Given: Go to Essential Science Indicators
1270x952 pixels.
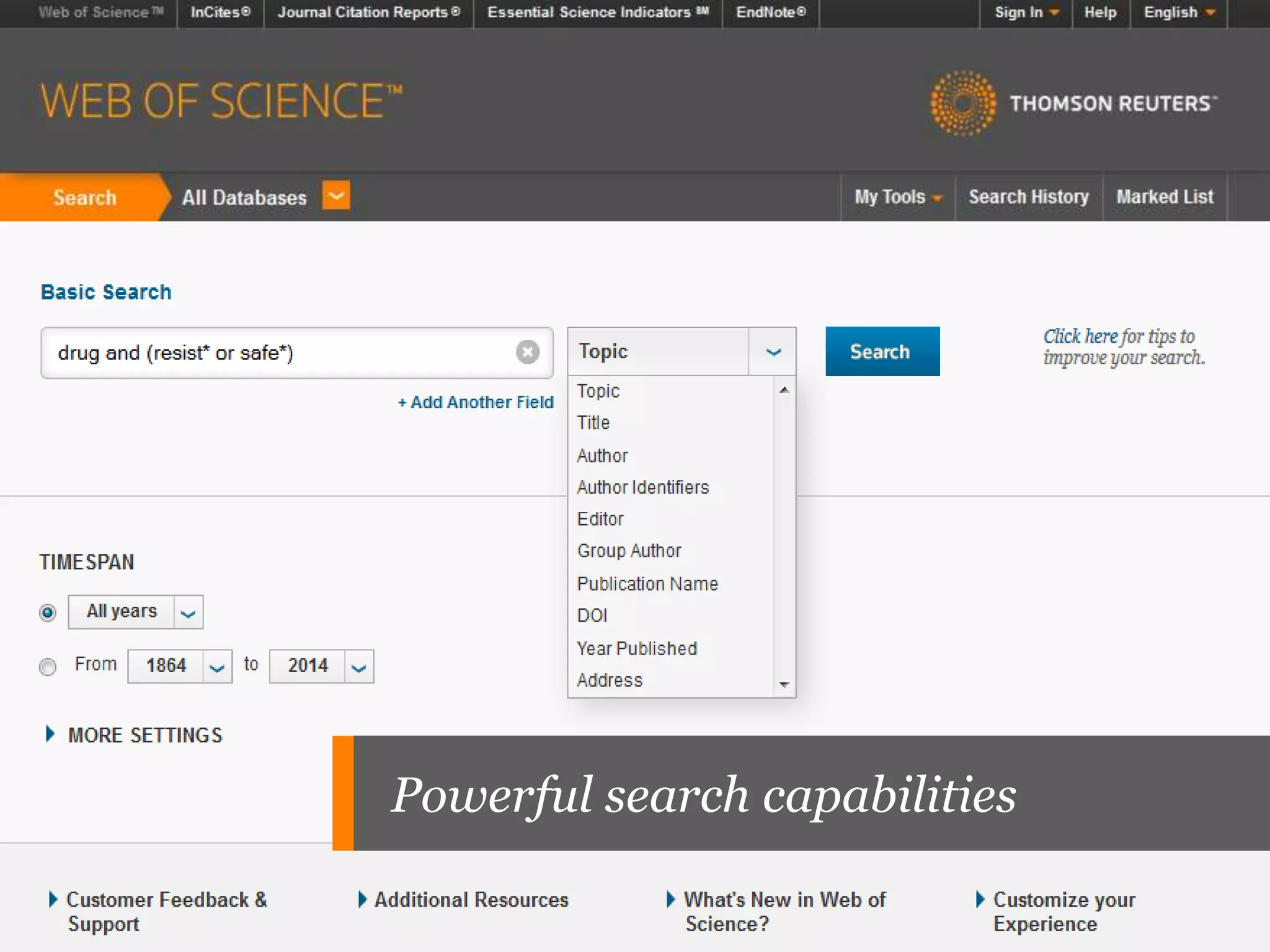Looking at the screenshot, I should point(598,12).
